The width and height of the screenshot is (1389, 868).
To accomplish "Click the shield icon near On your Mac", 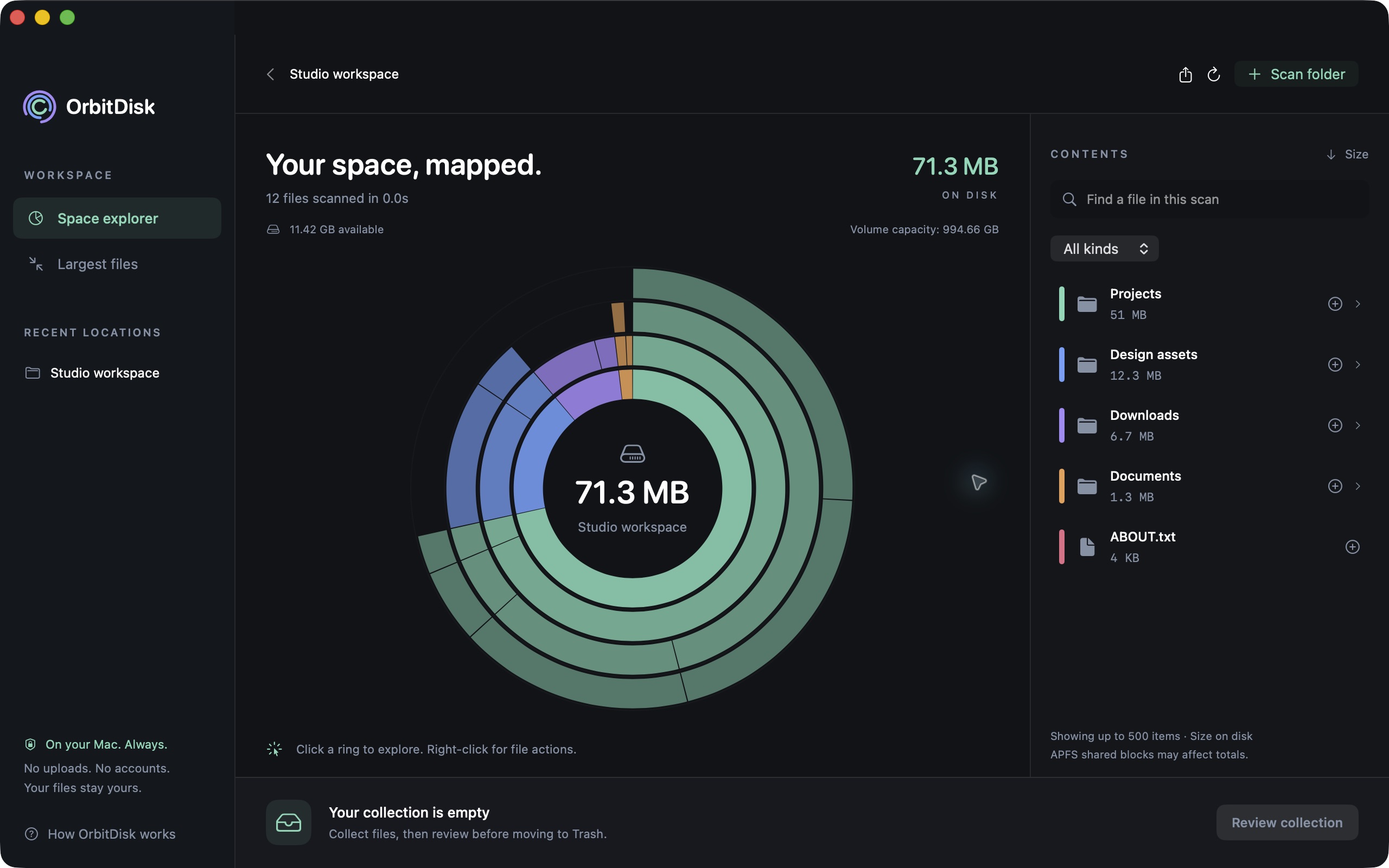I will click(x=30, y=744).
